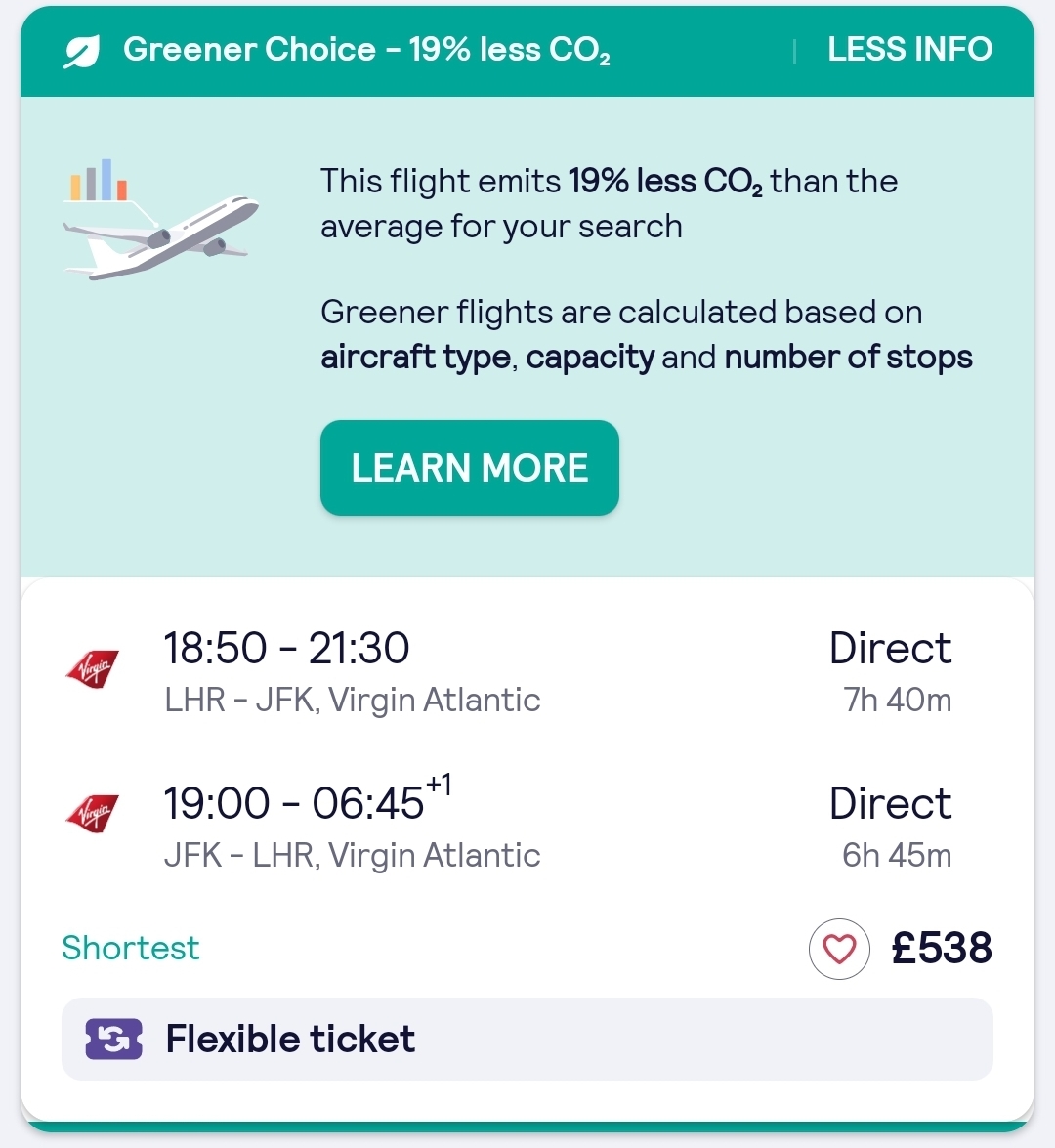Screen dimensions: 1055x1148
Task: Click the Greener Choice header title
Action: tap(366, 51)
